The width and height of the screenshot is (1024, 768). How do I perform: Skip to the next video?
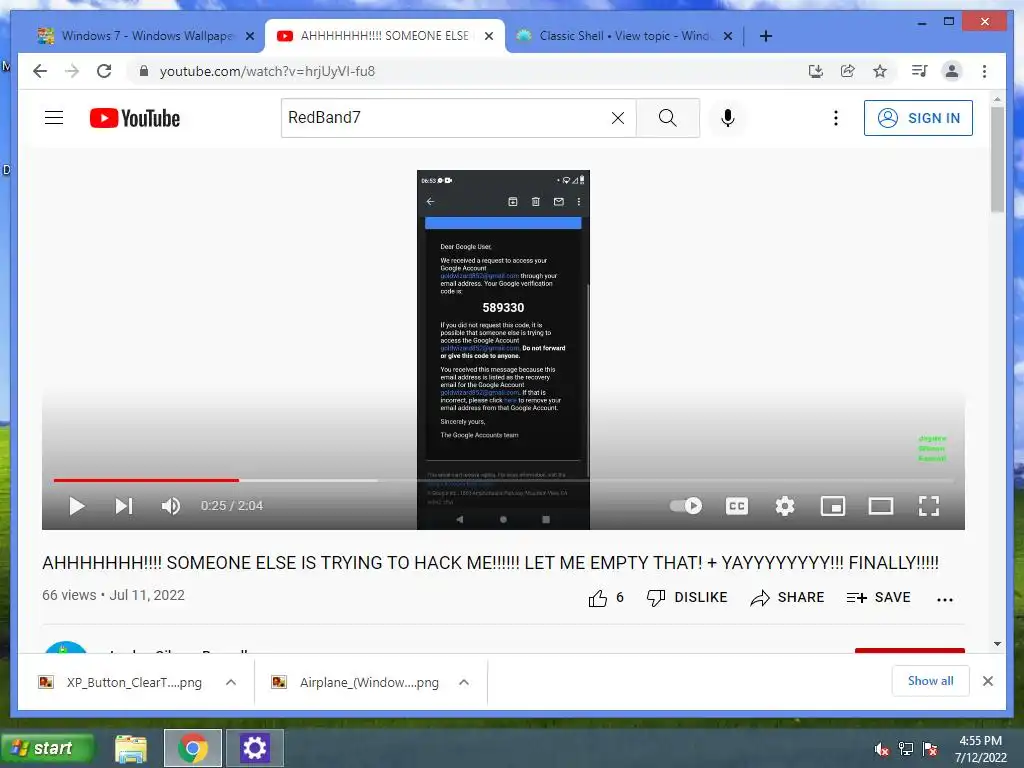pyautogui.click(x=124, y=506)
